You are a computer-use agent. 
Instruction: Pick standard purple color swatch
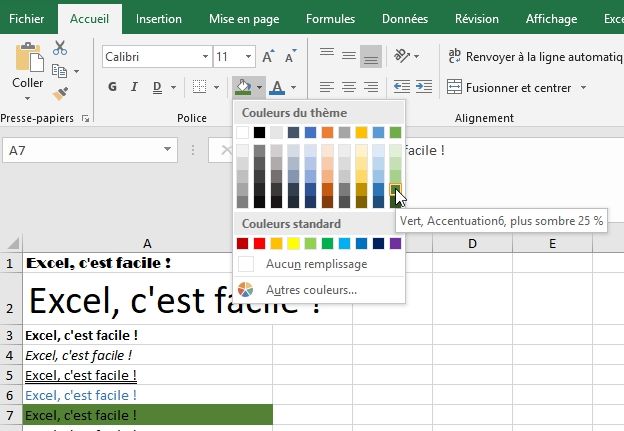pyautogui.click(x=396, y=243)
